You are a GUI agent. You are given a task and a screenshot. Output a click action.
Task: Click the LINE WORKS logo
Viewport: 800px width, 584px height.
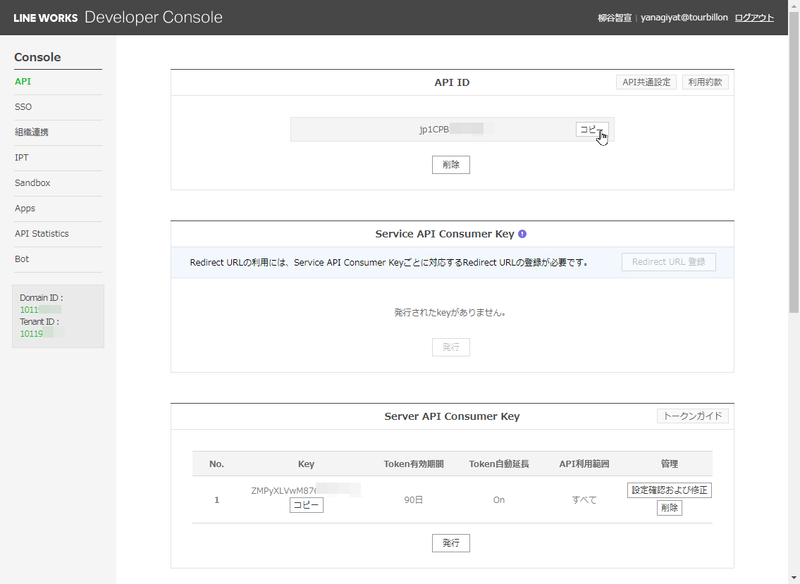(45, 18)
